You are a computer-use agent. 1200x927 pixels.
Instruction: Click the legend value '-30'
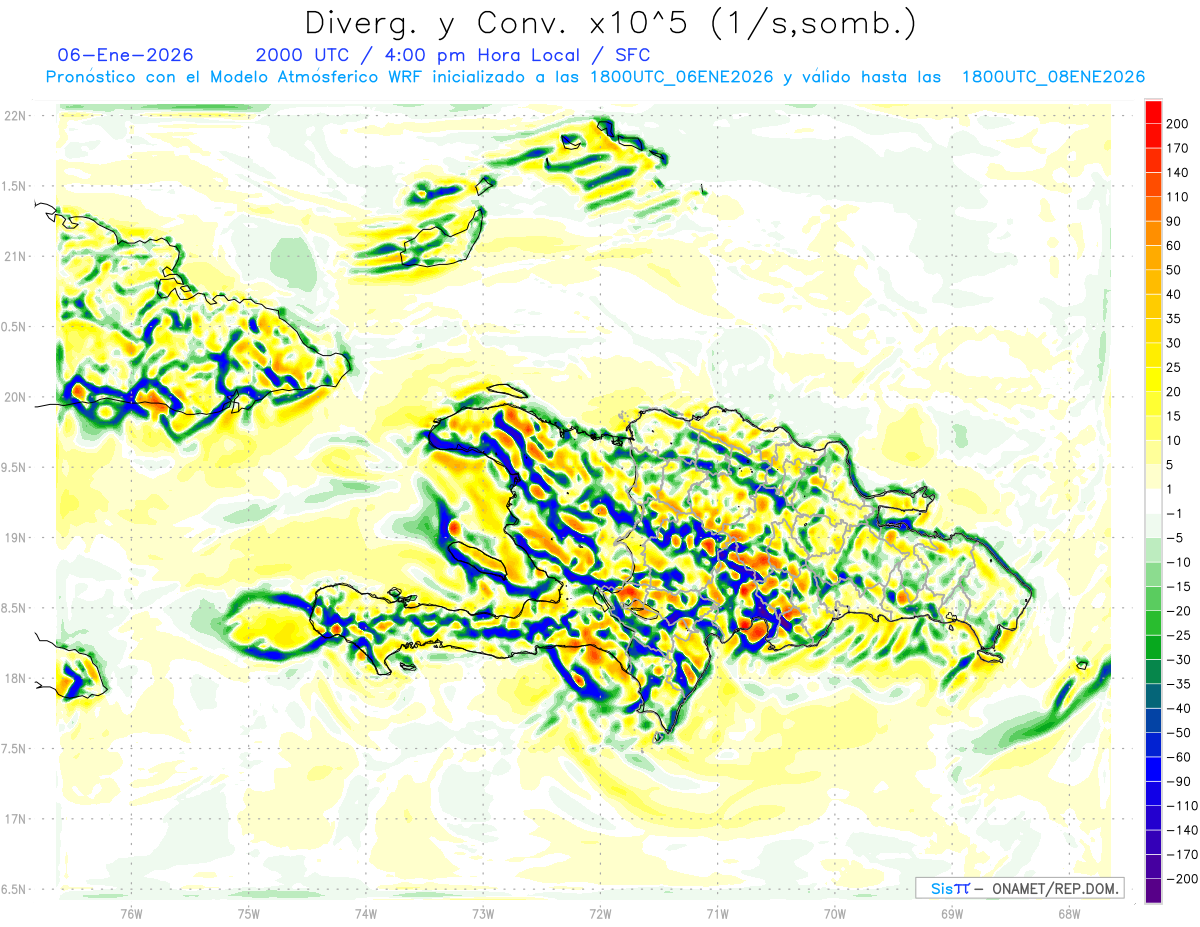pos(1179,659)
